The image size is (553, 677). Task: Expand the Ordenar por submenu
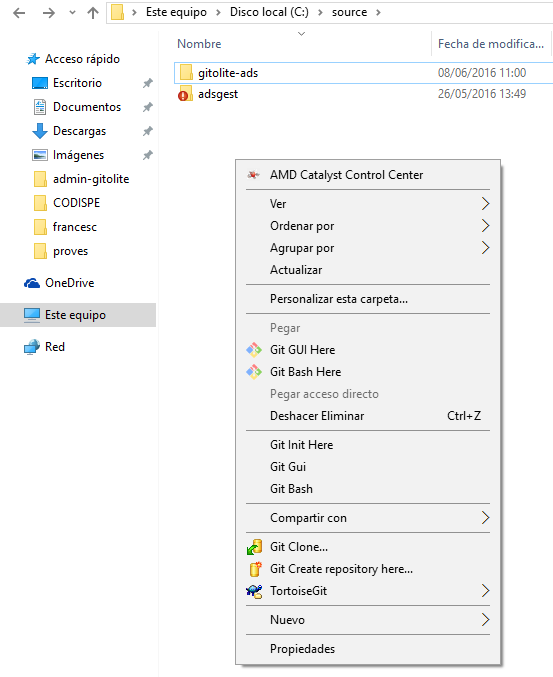pos(368,226)
